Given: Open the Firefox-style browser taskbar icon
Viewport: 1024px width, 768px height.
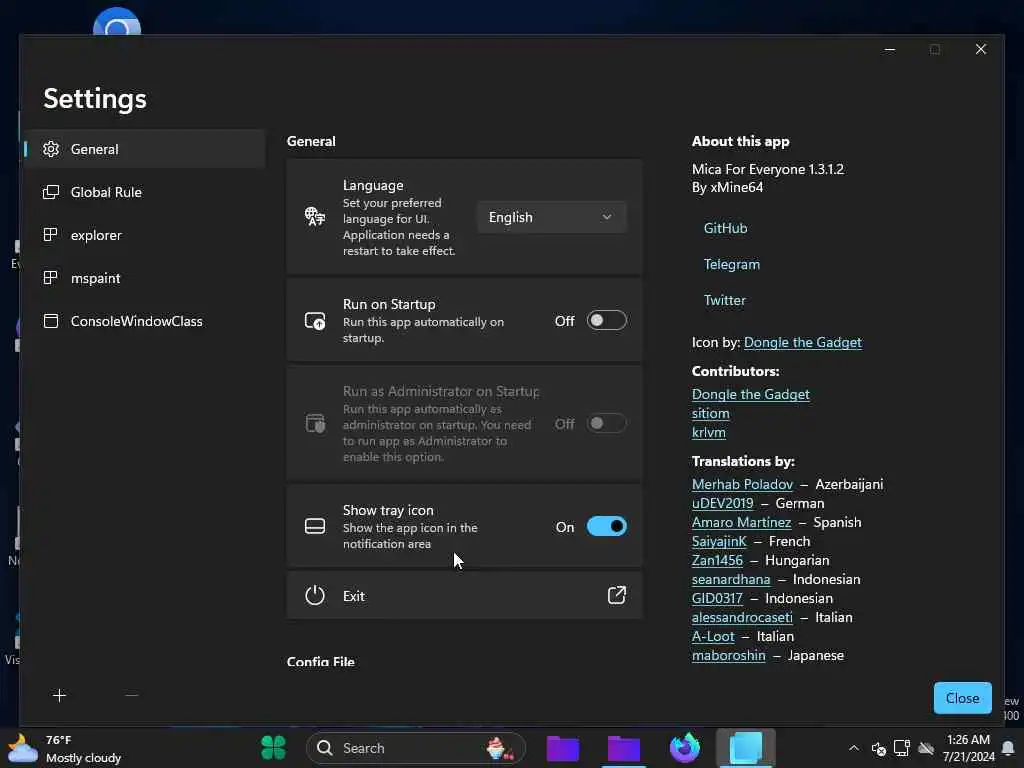Looking at the screenshot, I should (x=684, y=748).
